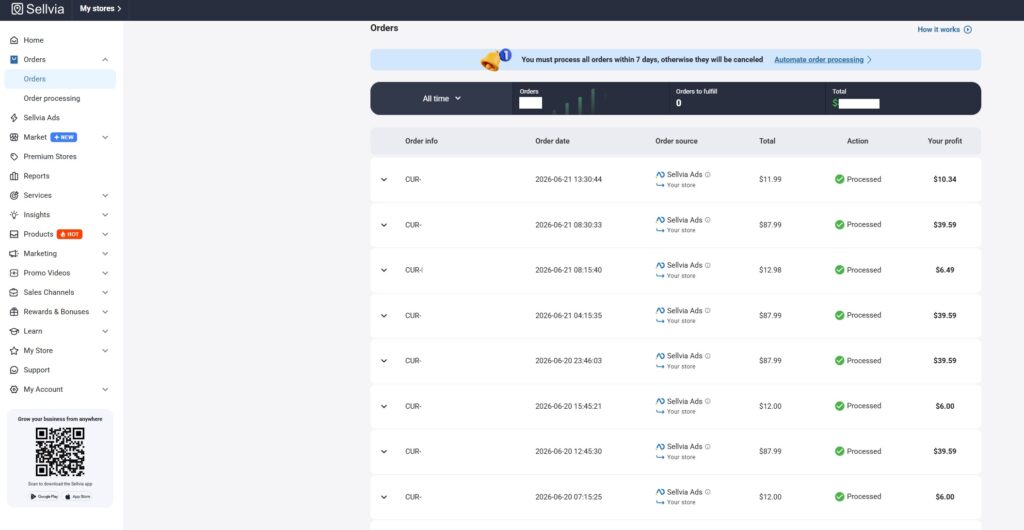Click the Sellvia app QR code

(x=60, y=452)
